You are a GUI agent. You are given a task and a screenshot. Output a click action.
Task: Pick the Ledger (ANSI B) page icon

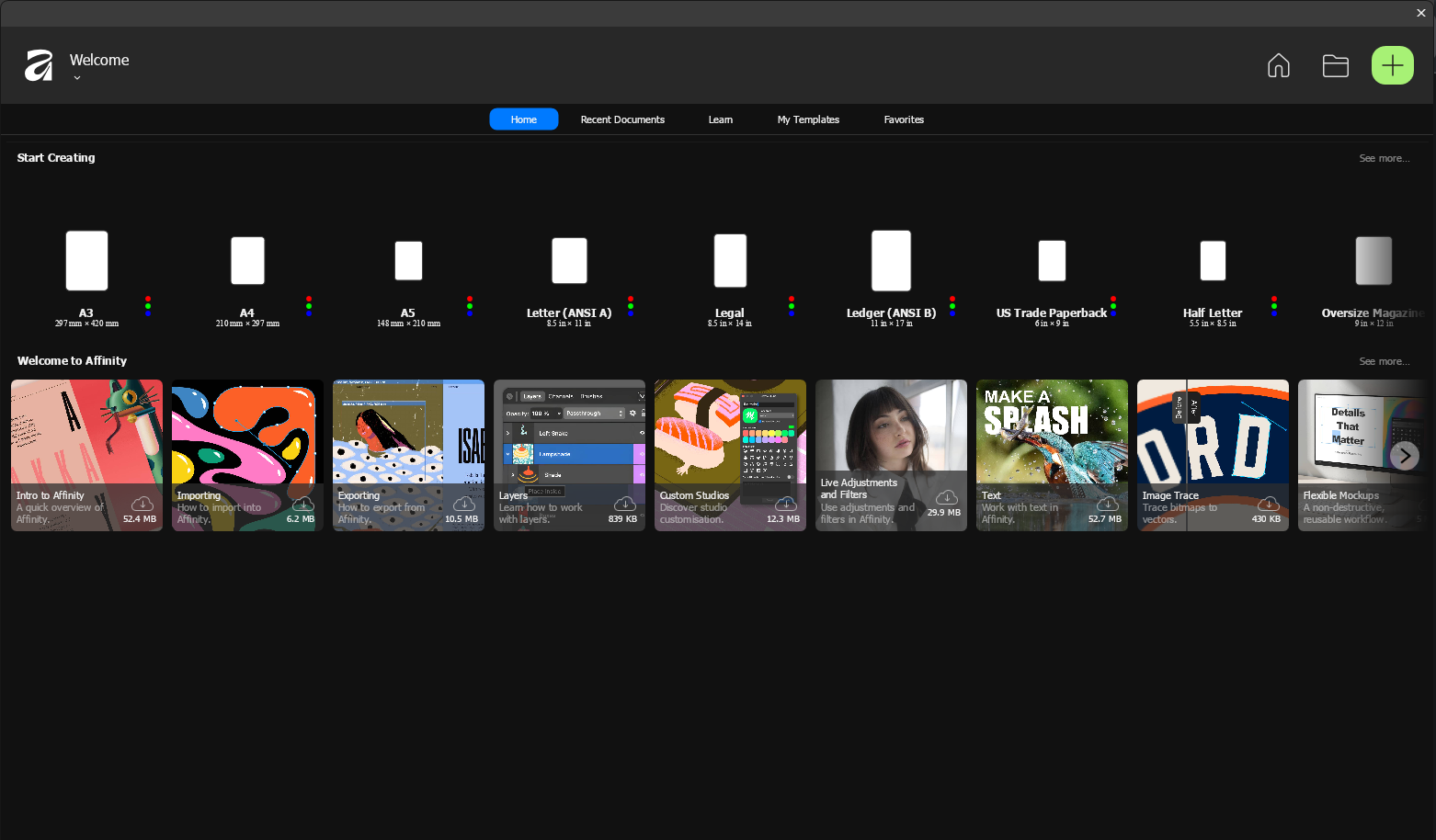click(x=891, y=261)
